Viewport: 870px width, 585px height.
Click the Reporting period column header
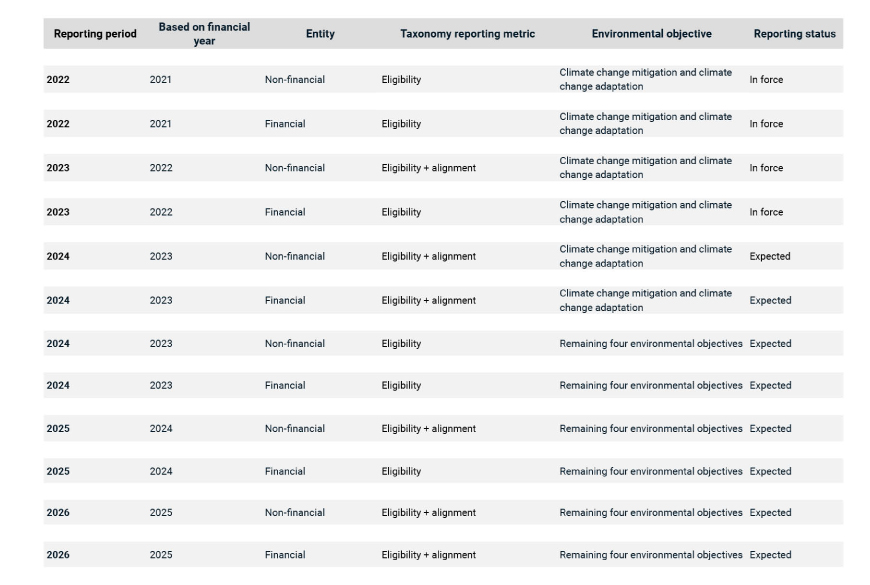point(95,34)
